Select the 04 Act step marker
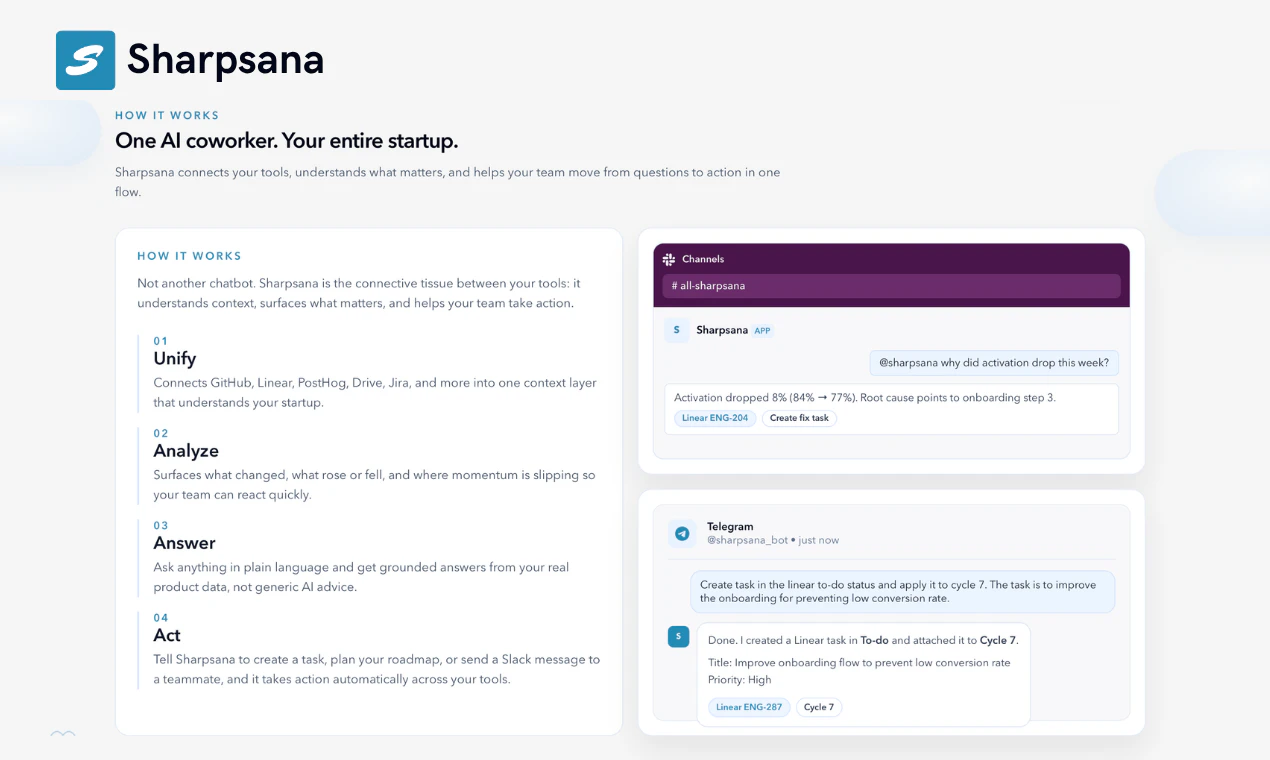 point(161,617)
